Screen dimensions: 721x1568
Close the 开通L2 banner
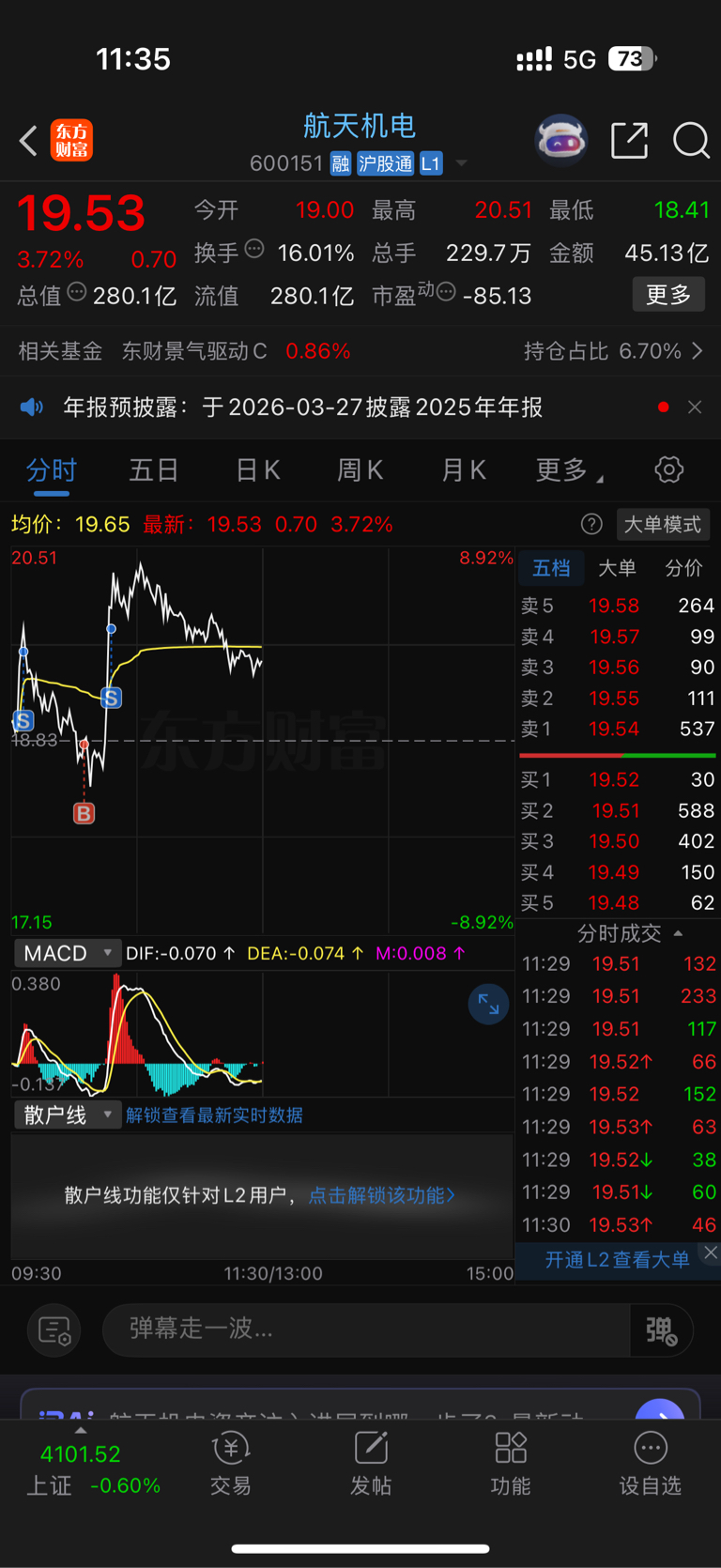pyautogui.click(x=711, y=1253)
